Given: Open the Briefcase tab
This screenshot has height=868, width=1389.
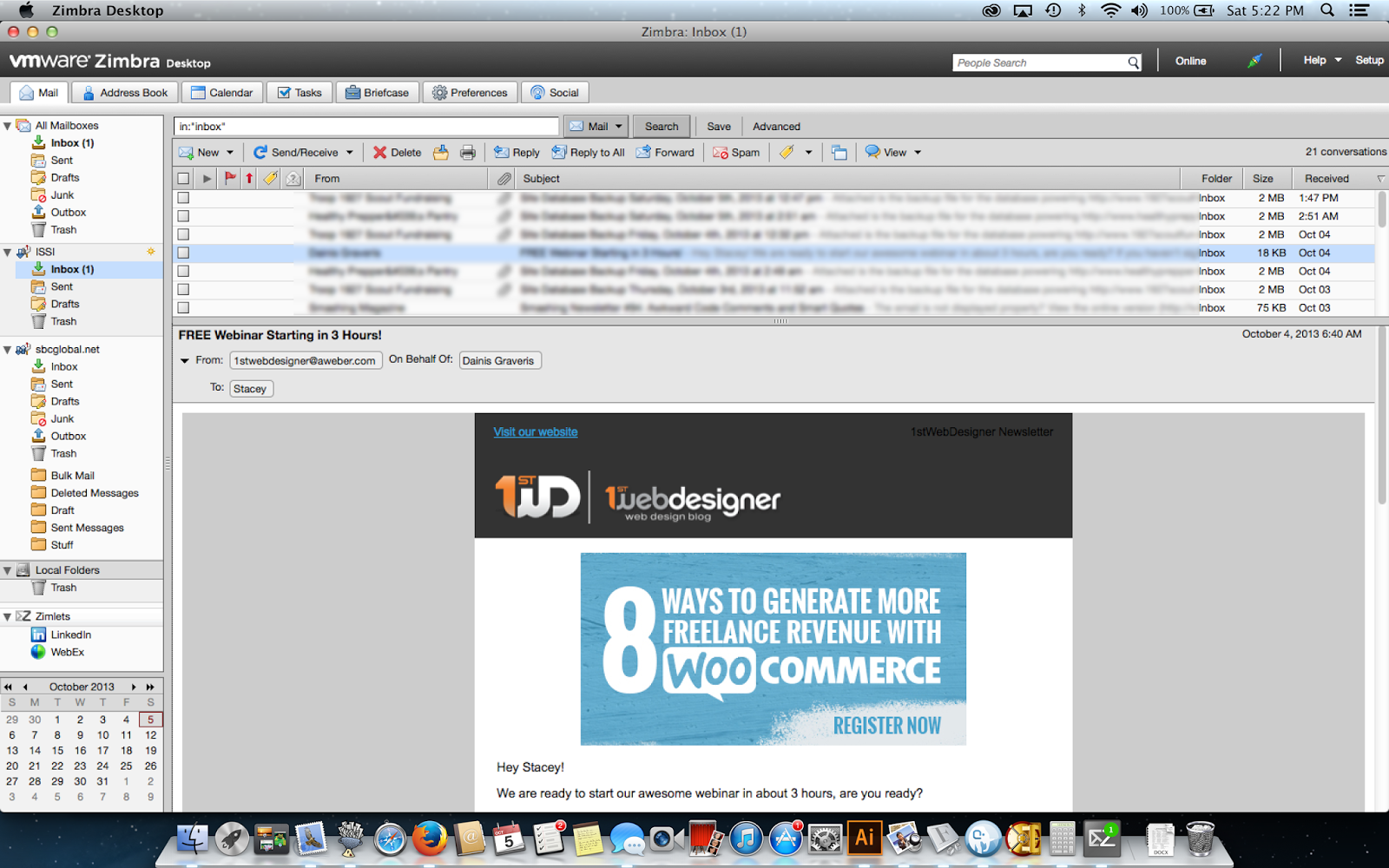Looking at the screenshot, I should (378, 93).
